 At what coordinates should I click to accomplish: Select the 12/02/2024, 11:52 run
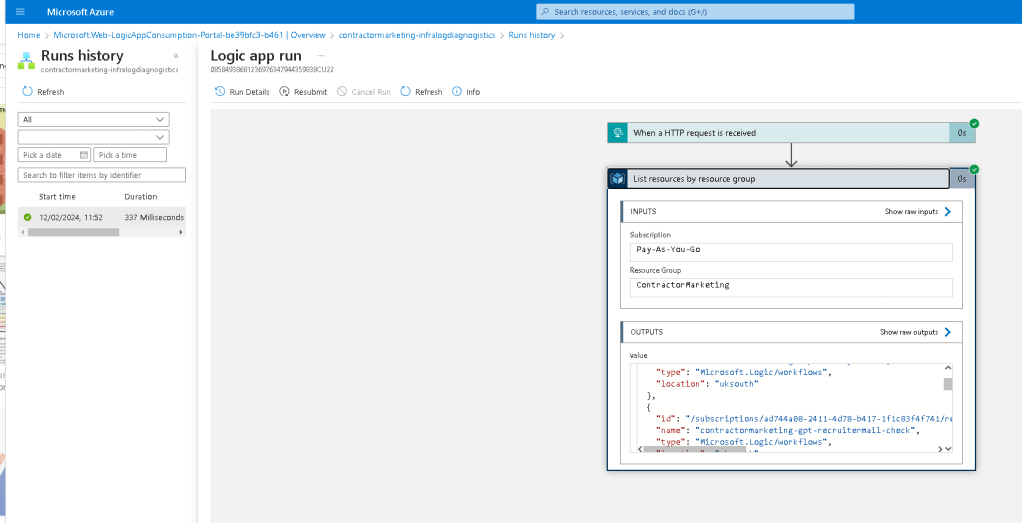(102, 217)
